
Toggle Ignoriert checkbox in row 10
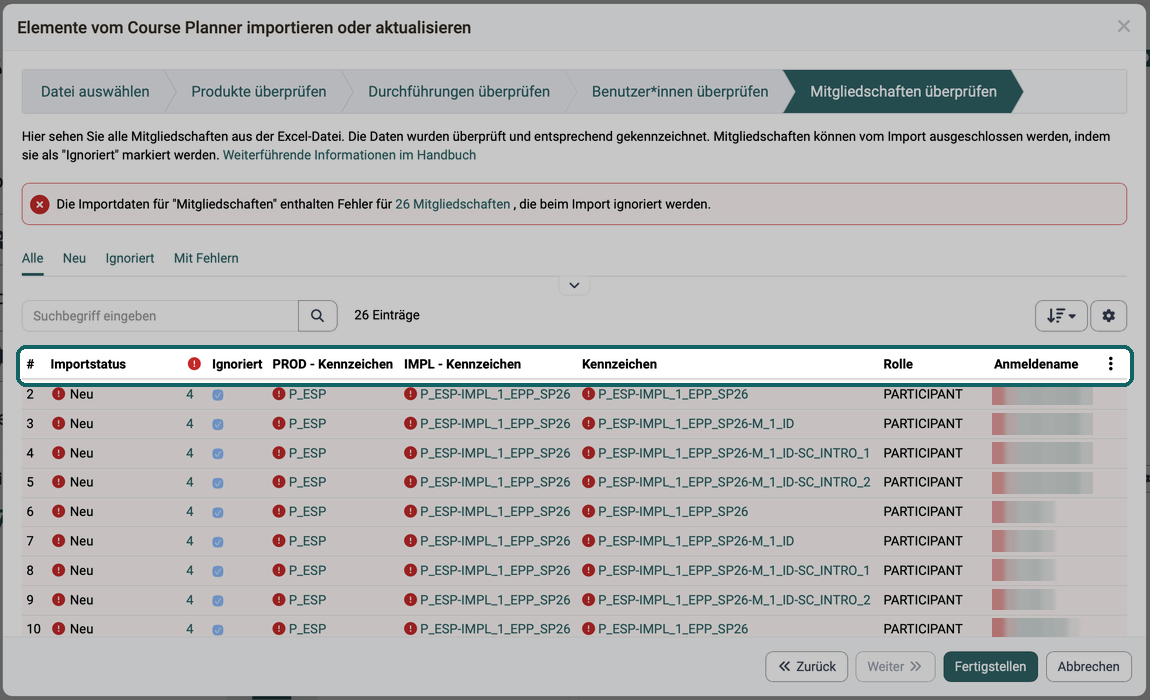[218, 630]
